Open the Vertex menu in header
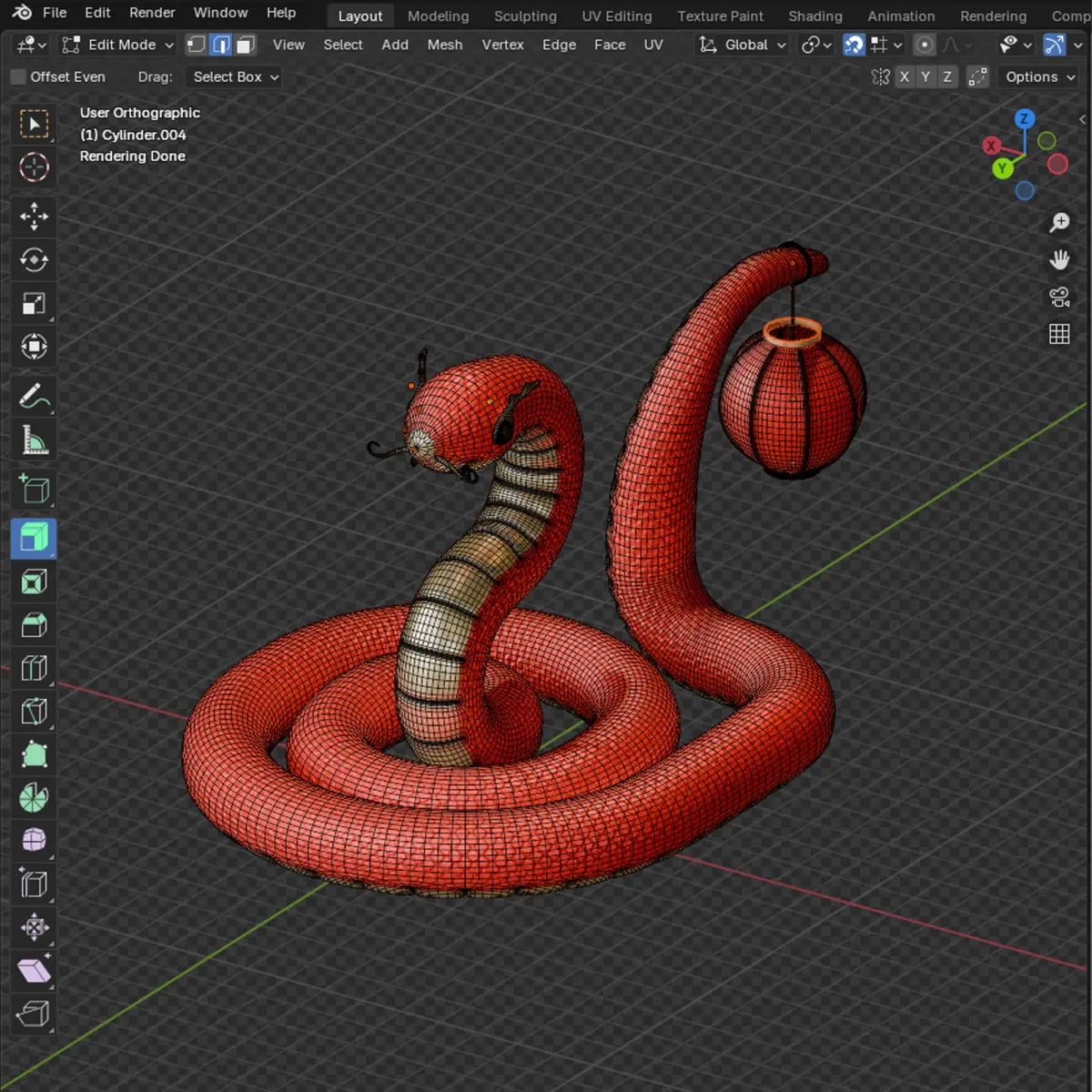The height and width of the screenshot is (1092, 1092). tap(502, 45)
